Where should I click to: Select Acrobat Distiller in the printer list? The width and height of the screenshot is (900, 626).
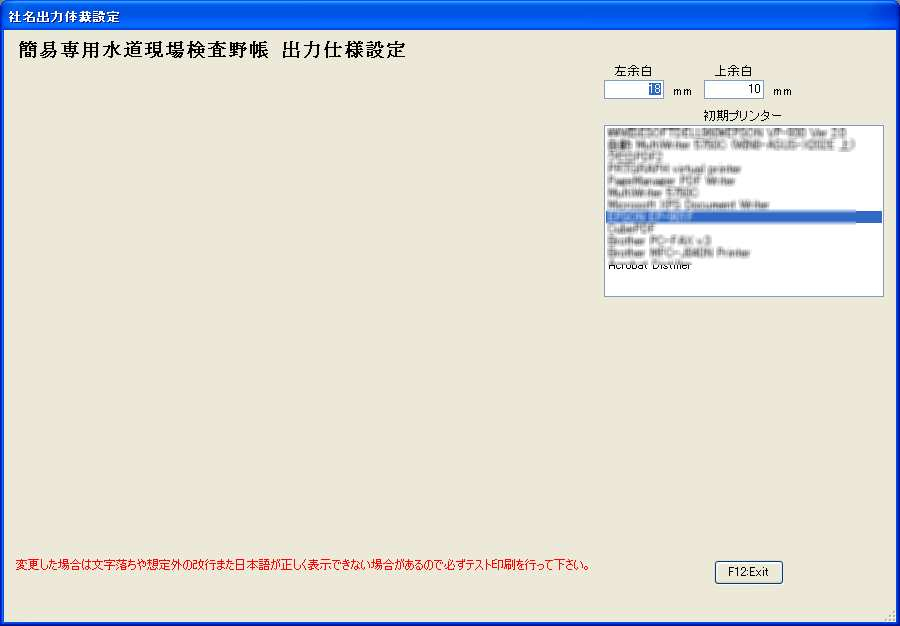point(649,265)
